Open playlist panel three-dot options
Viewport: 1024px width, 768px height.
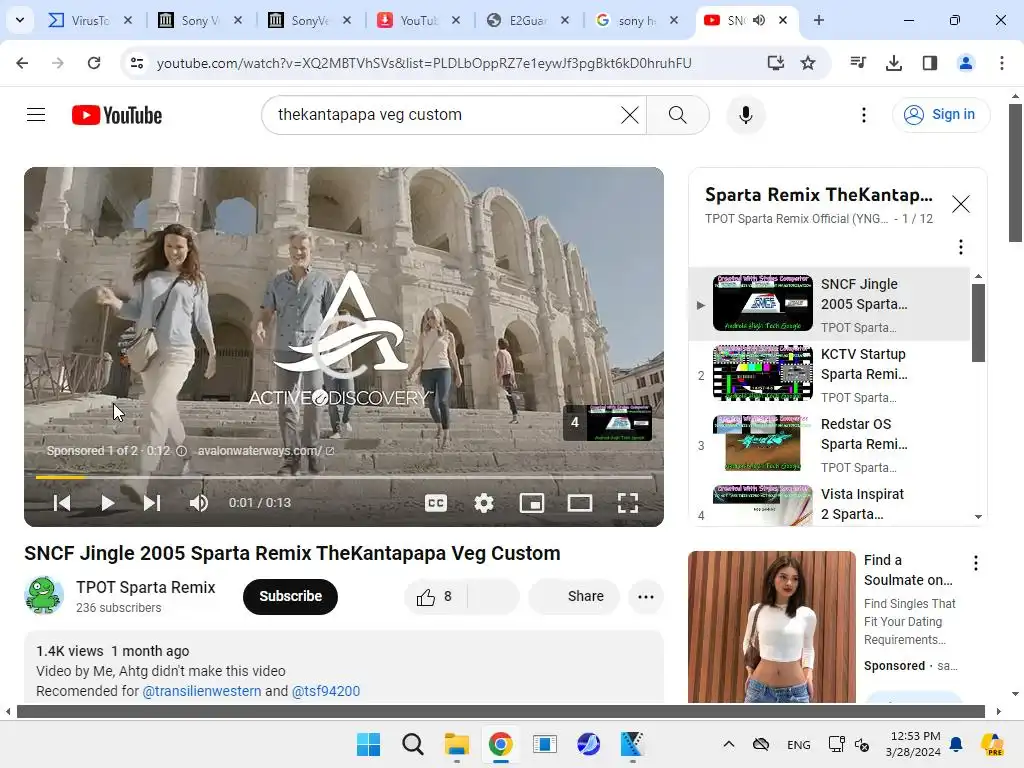[x=961, y=247]
